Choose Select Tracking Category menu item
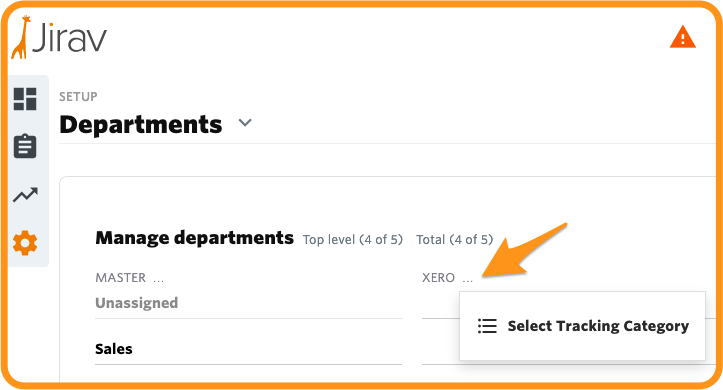 tap(582, 326)
